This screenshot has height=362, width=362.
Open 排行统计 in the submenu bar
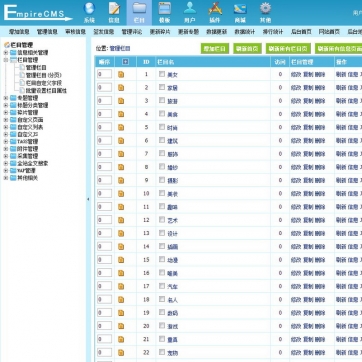pos(273,32)
